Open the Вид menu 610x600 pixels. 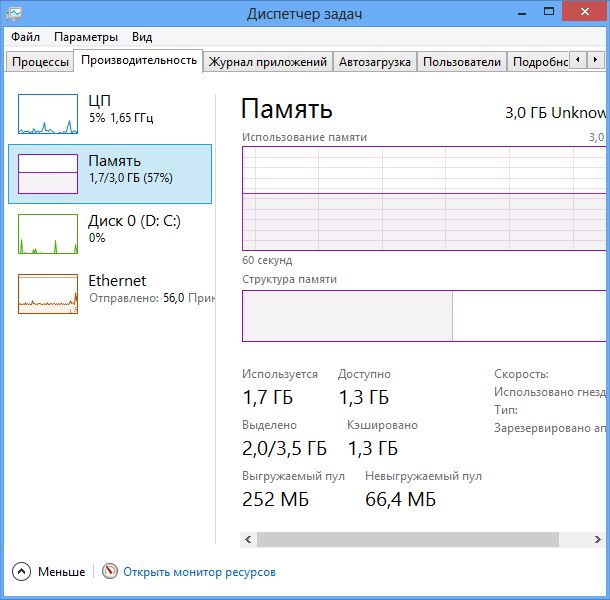[x=142, y=37]
